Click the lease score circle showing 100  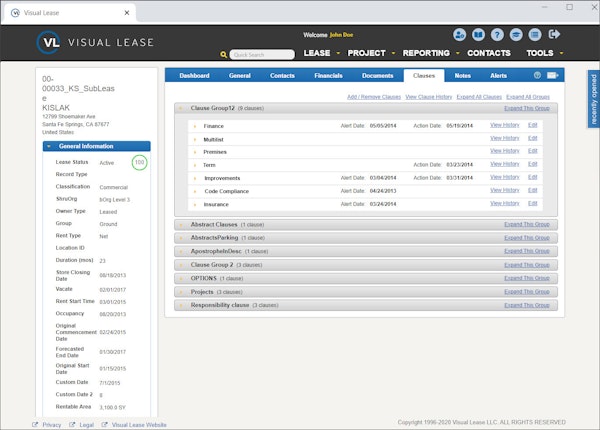click(x=139, y=162)
